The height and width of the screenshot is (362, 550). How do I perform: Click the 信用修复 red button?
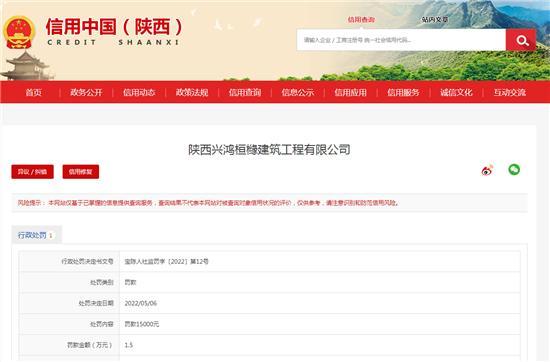(x=81, y=172)
